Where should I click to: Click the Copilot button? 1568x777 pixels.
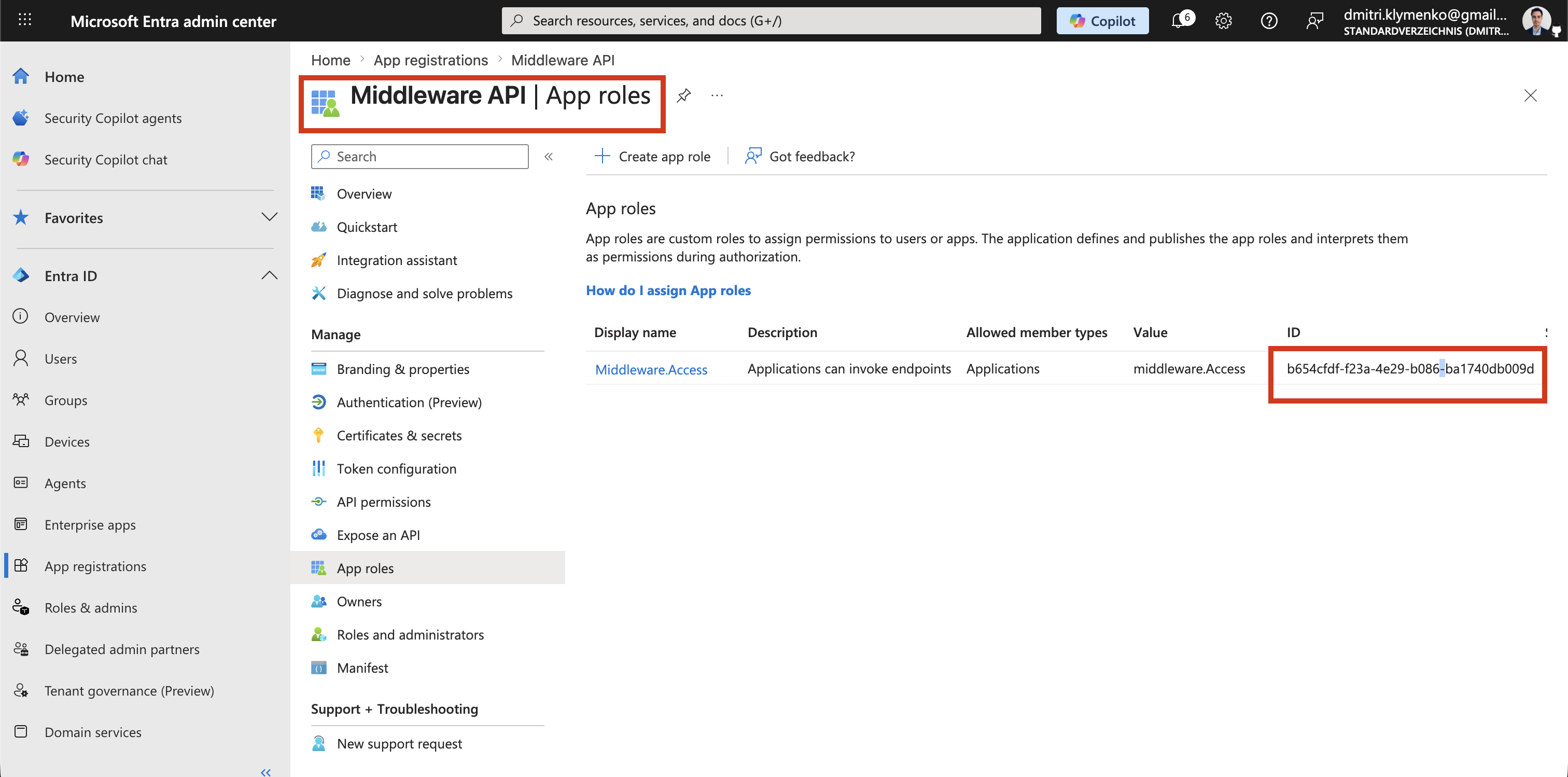[1102, 21]
